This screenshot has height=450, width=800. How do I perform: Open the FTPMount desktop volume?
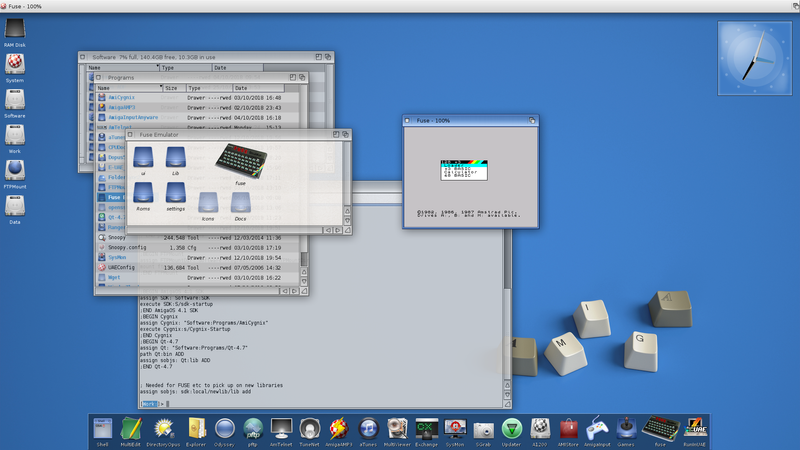[15, 169]
